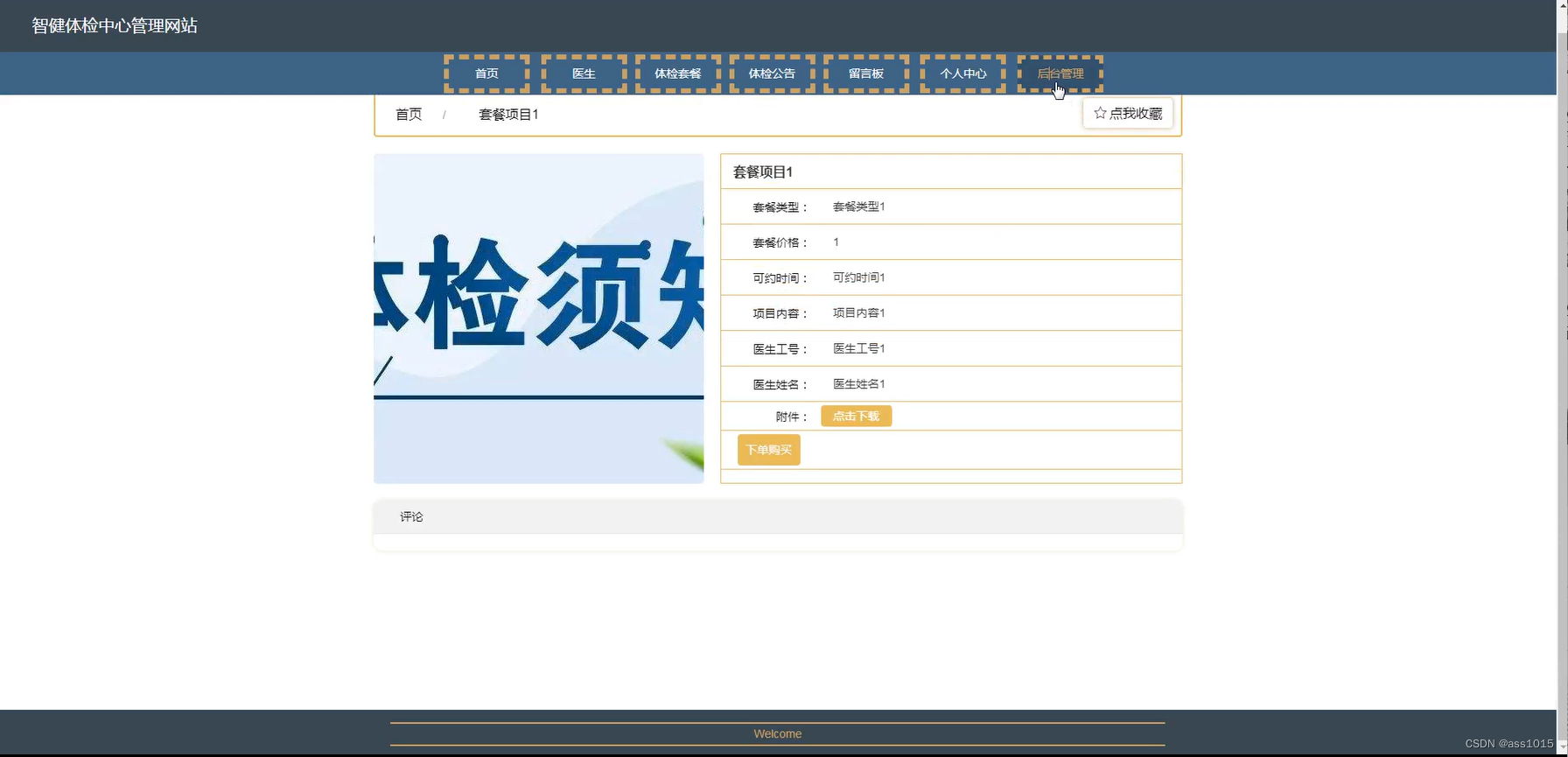The height and width of the screenshot is (757, 1568).
Task: Click the page vertical scrollbar
Action: pos(1562,378)
